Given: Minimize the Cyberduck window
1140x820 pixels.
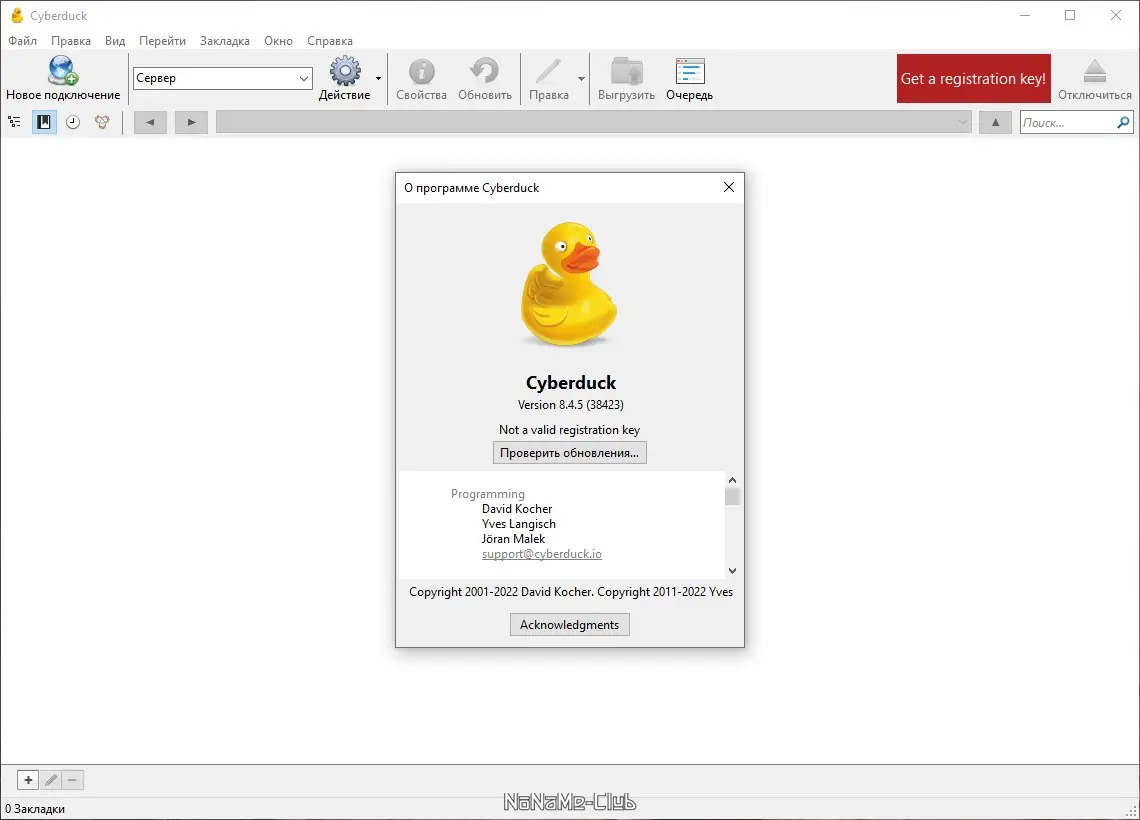Looking at the screenshot, I should click(x=1025, y=15).
